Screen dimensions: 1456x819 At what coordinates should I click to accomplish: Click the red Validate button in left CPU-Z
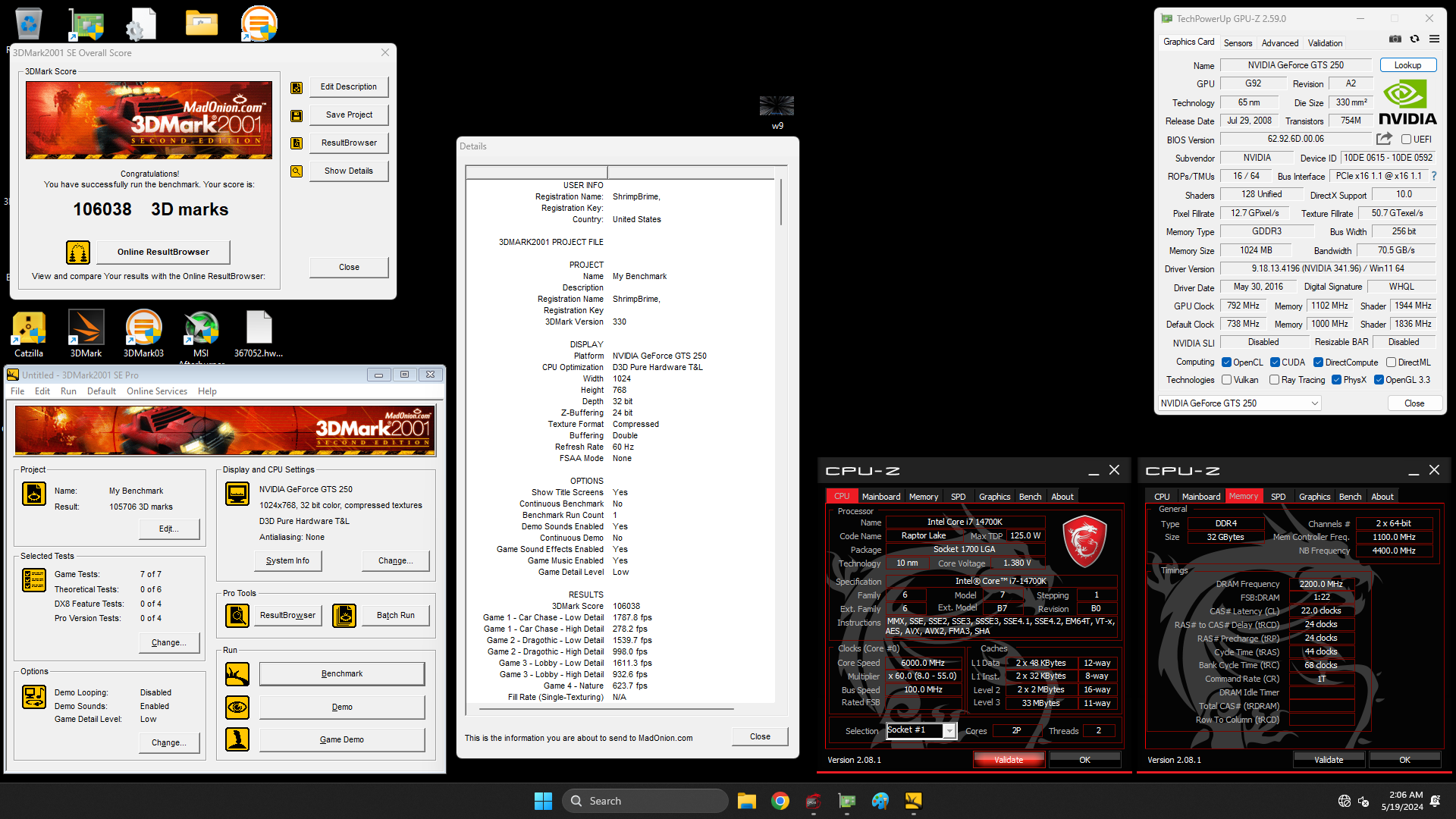click(x=1009, y=760)
